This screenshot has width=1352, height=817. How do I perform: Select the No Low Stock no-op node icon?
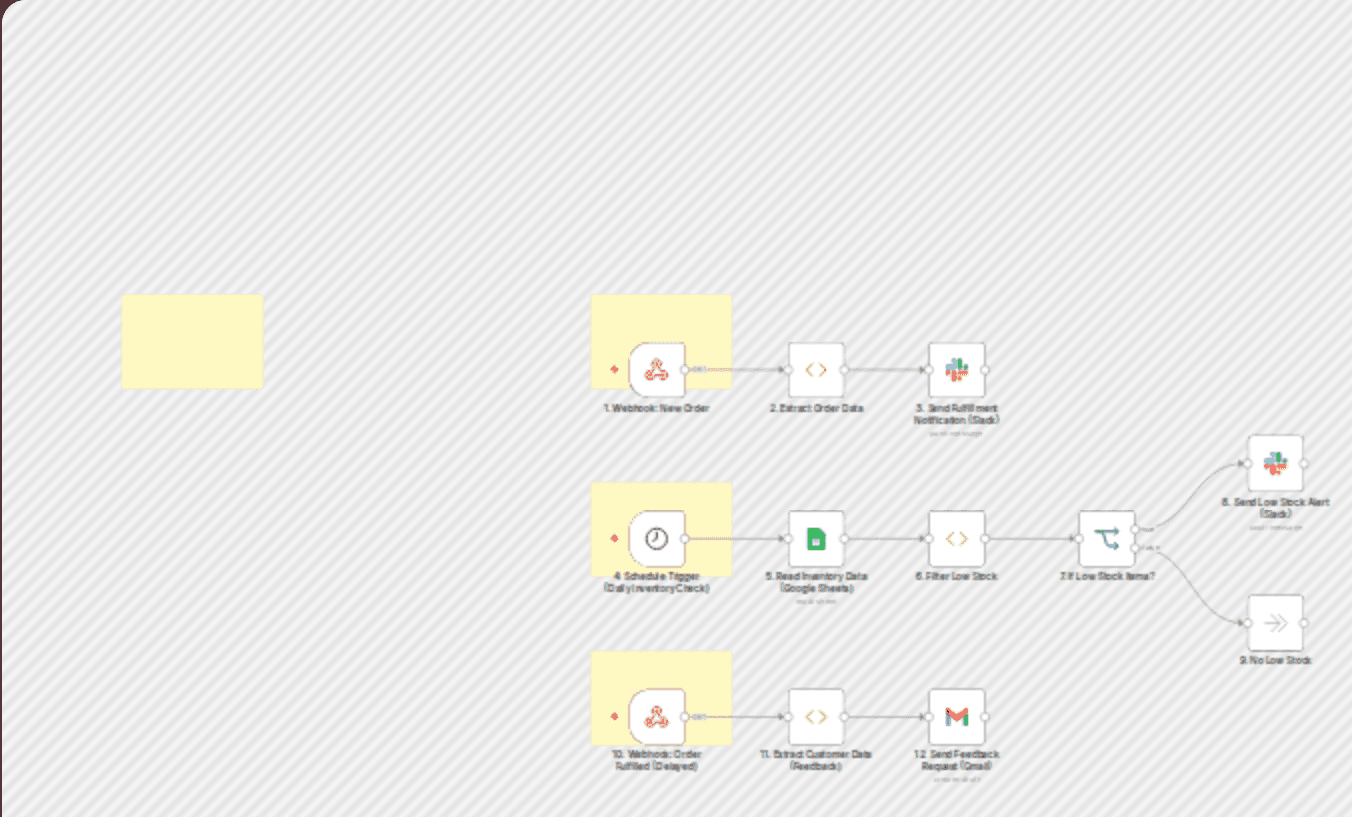coord(1275,623)
